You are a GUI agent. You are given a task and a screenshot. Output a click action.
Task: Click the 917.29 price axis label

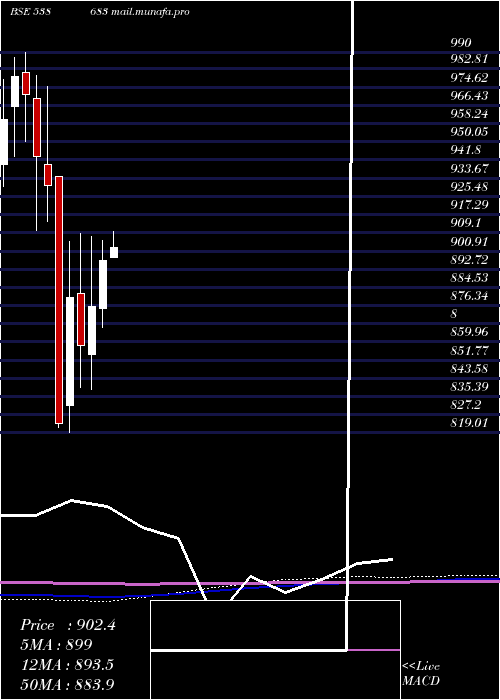(x=469, y=205)
